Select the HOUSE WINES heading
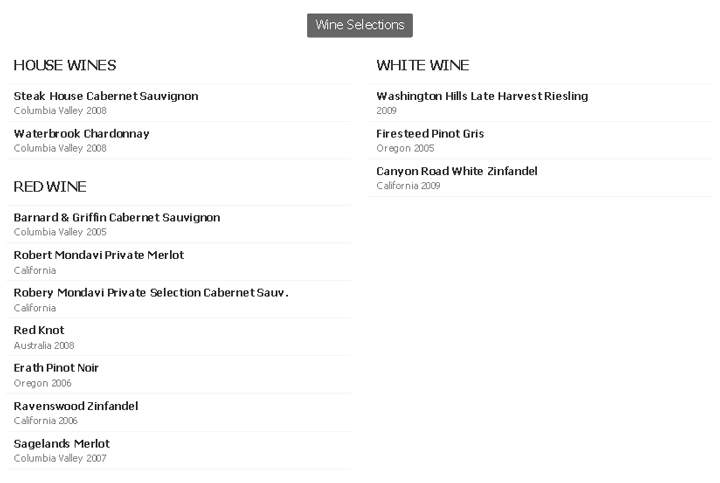720x483 pixels. (65, 65)
